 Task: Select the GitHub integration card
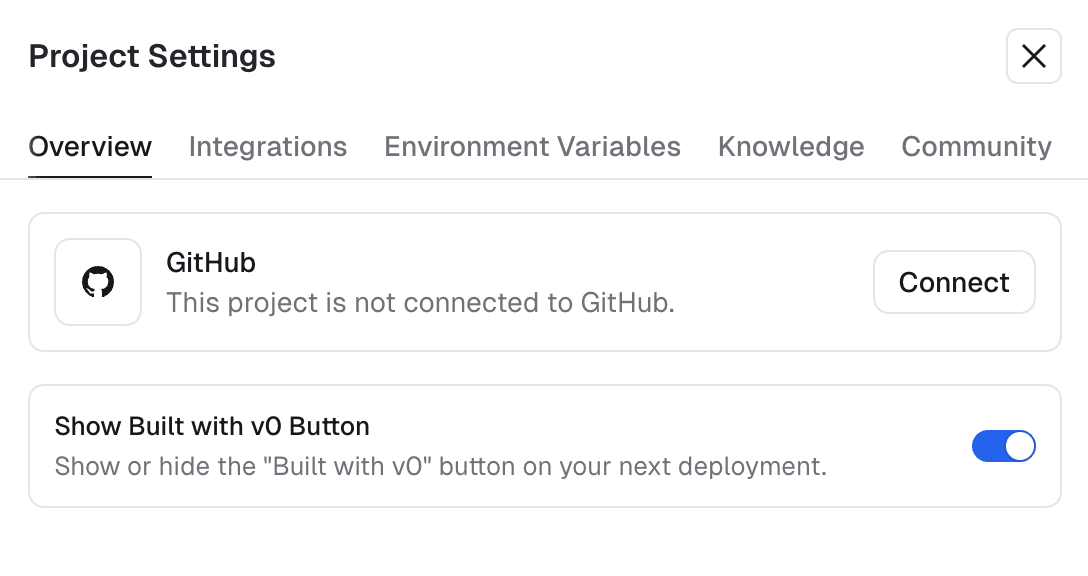tap(544, 282)
